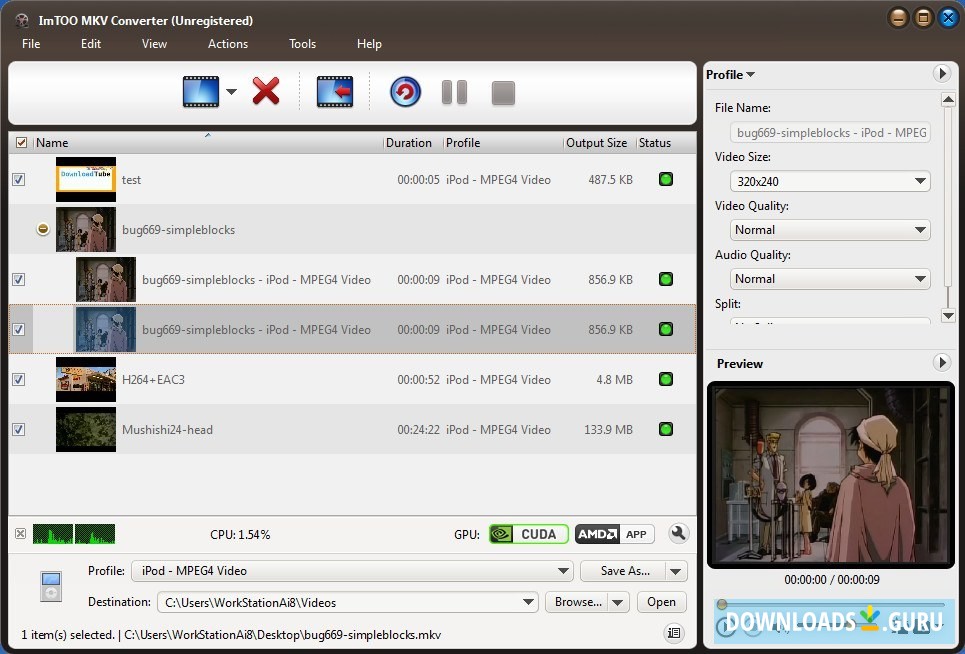Open the Edit menu
The image size is (965, 654).
[90, 44]
